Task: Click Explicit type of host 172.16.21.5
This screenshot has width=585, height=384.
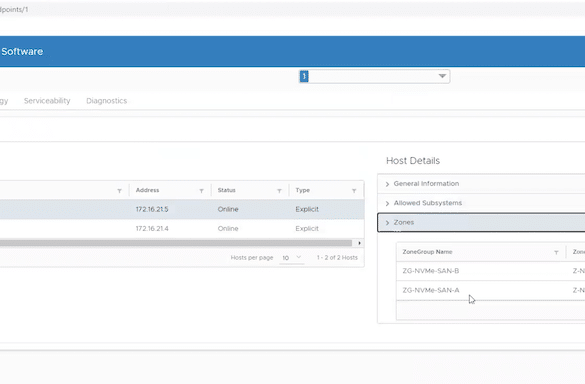Action: (307, 209)
